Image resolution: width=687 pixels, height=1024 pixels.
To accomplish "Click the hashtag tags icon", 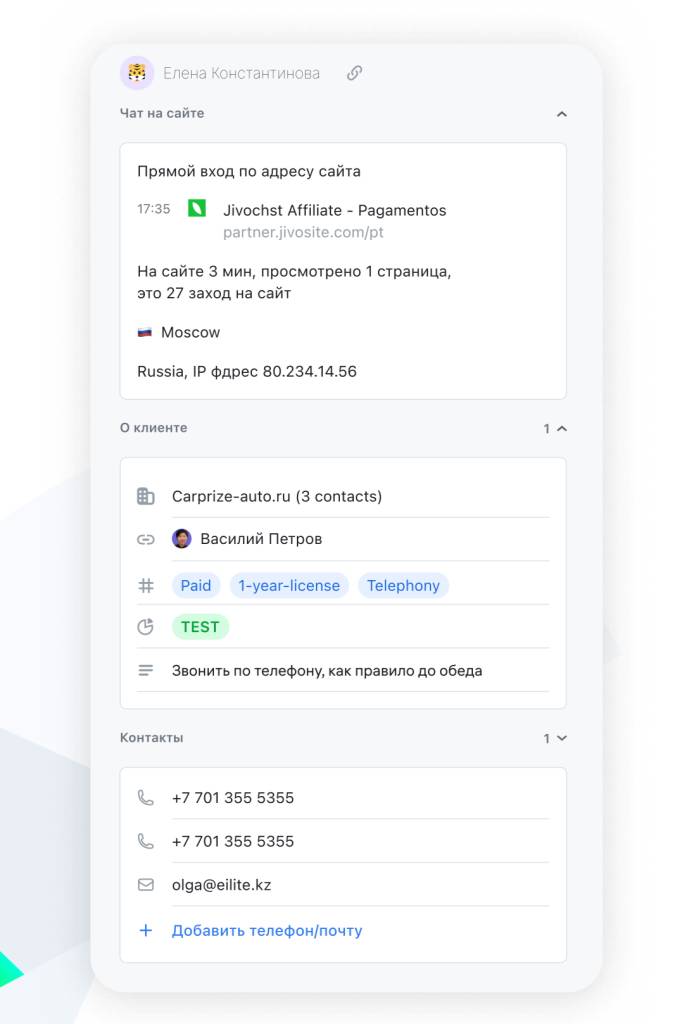I will [x=146, y=586].
